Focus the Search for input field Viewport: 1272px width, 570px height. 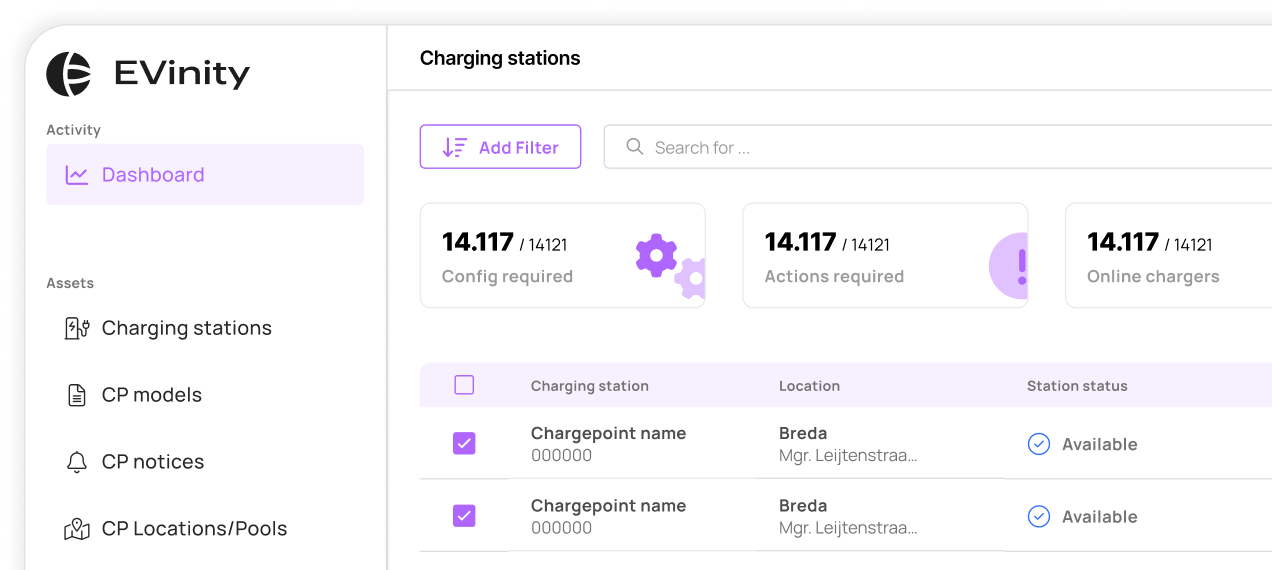pos(938,147)
